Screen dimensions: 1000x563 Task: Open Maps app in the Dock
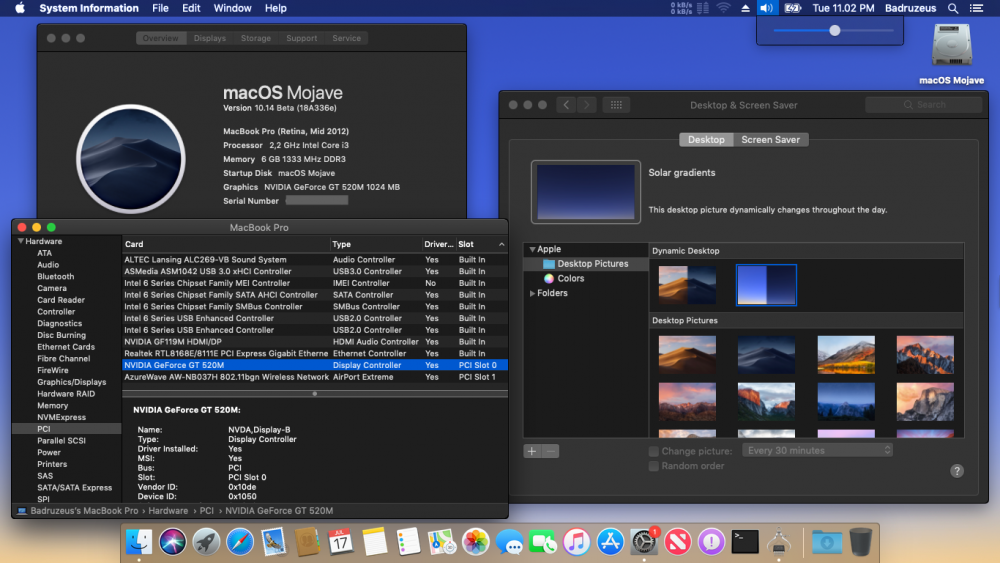pos(441,541)
